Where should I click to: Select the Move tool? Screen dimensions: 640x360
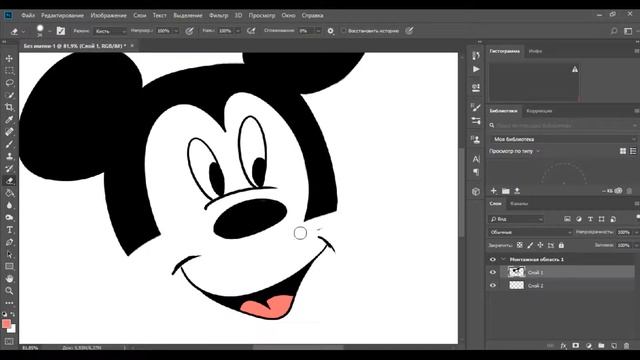(9, 58)
